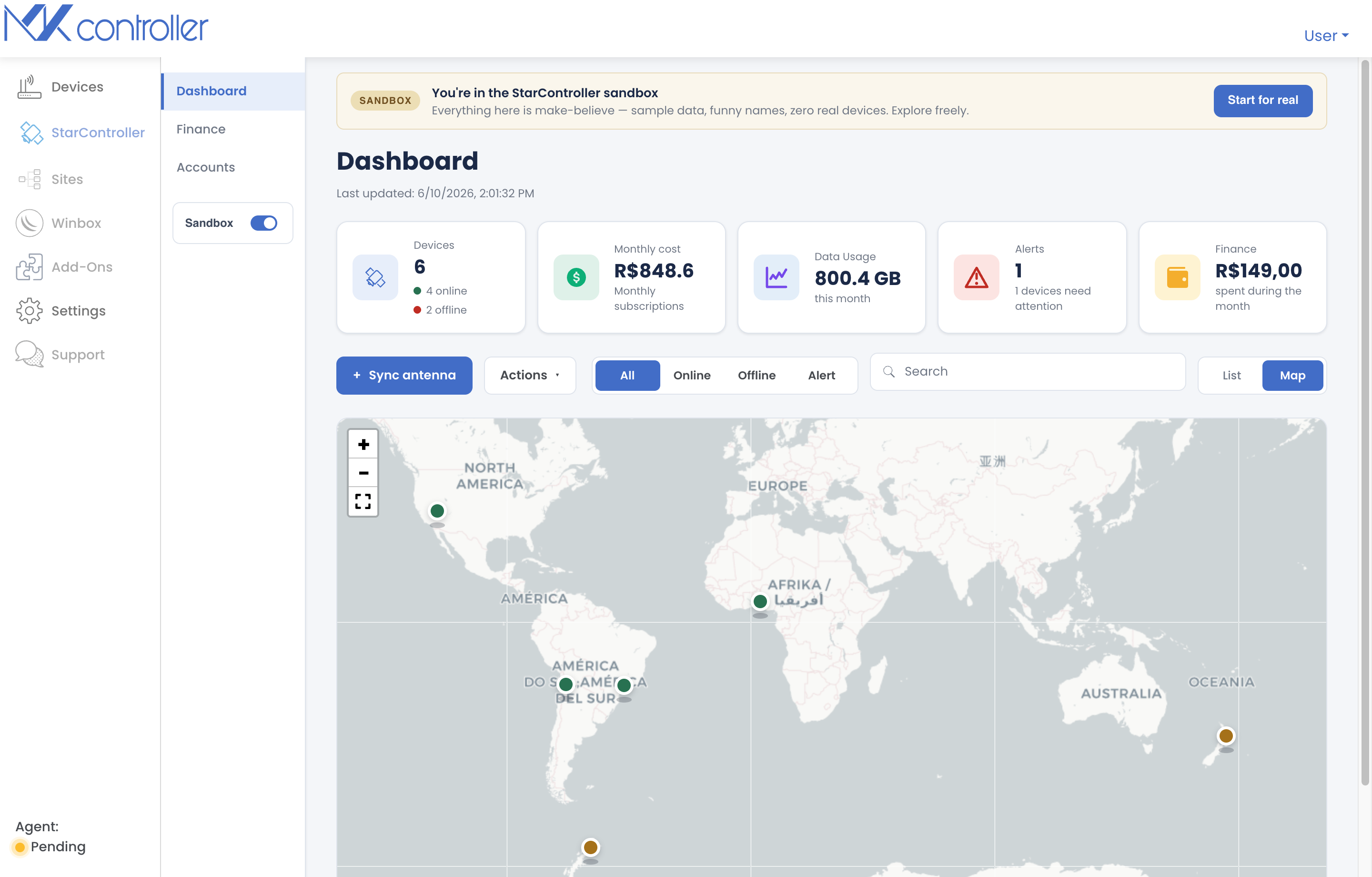Switch to List view
Image resolution: width=1372 pixels, height=877 pixels.
(x=1231, y=375)
